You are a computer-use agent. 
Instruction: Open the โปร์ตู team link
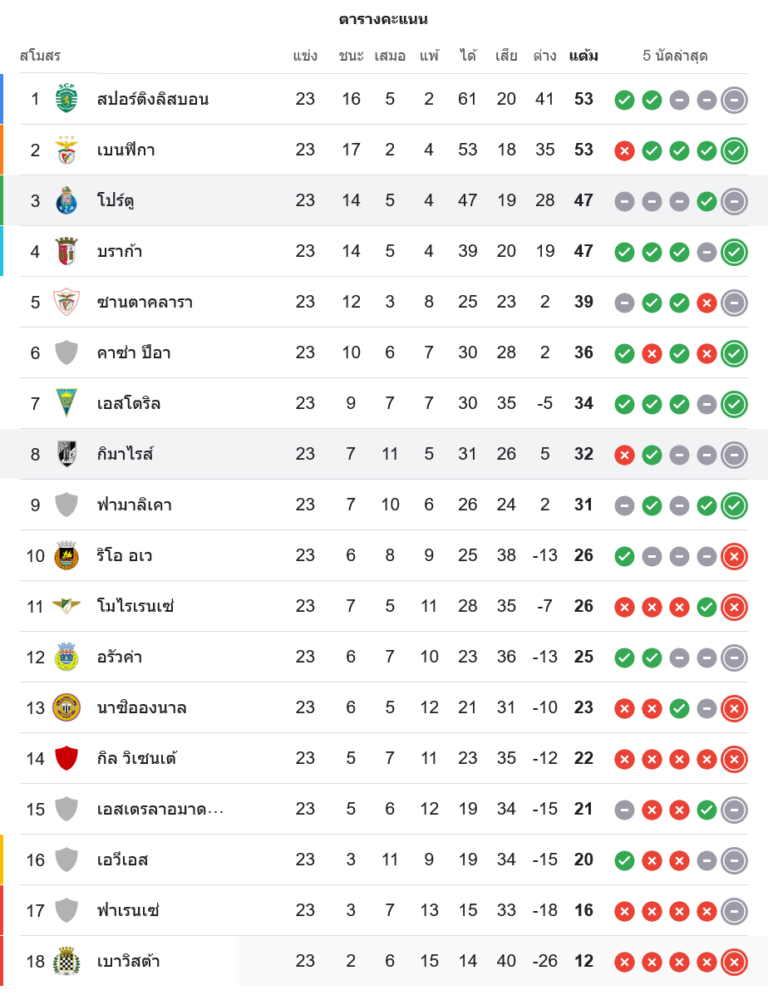[x=116, y=201]
